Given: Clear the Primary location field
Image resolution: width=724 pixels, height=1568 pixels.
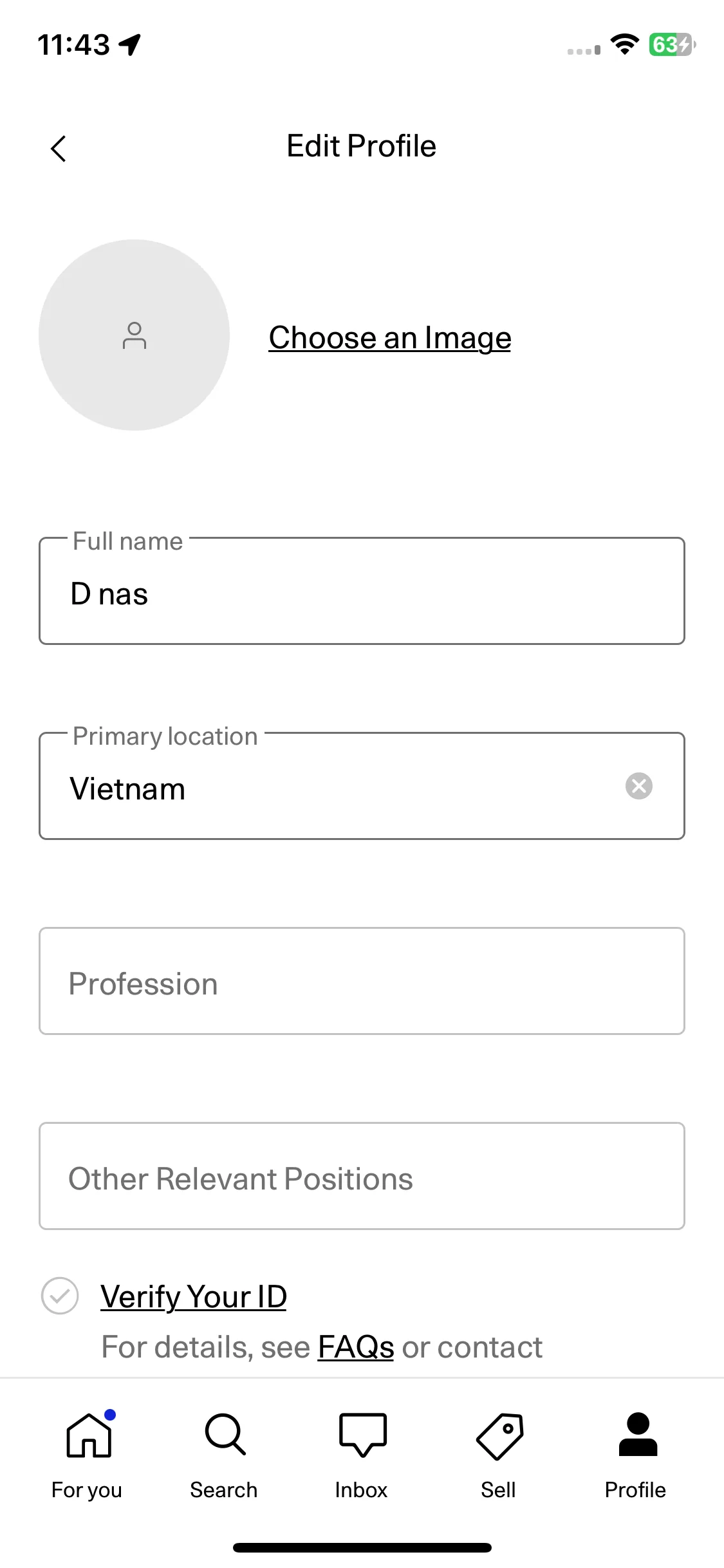Looking at the screenshot, I should coord(639,786).
